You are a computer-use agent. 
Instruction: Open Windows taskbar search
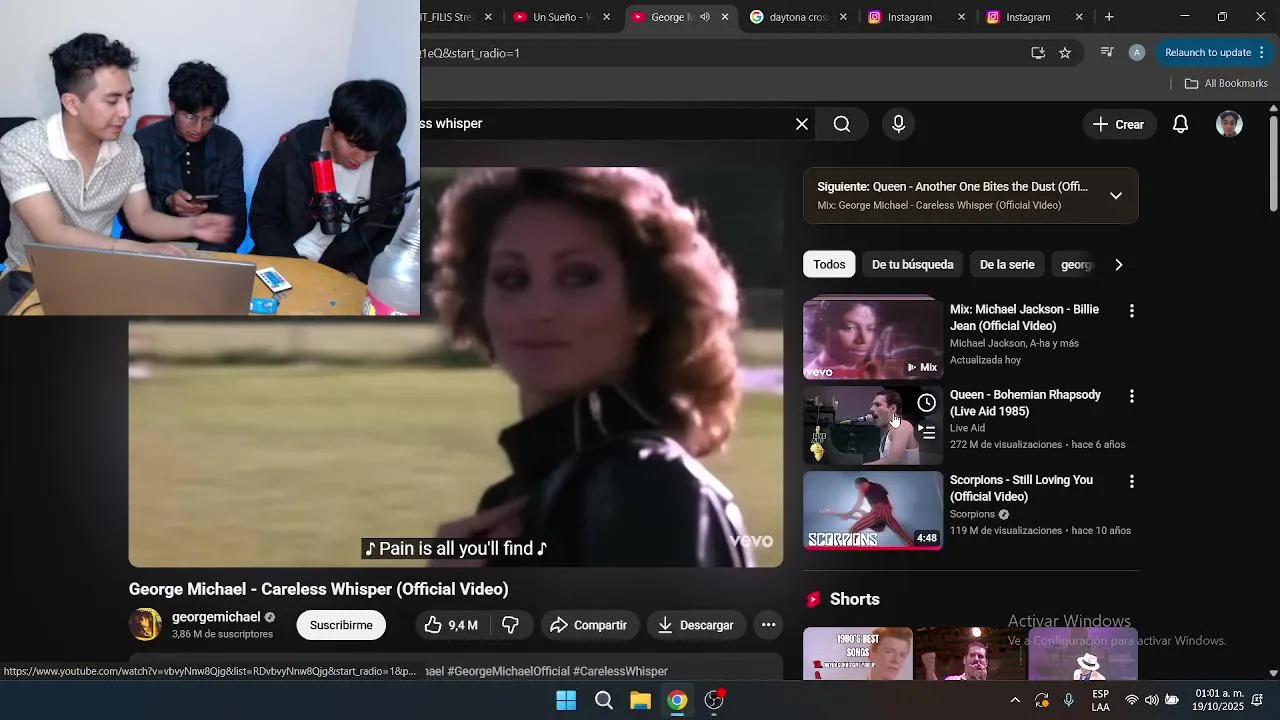604,700
